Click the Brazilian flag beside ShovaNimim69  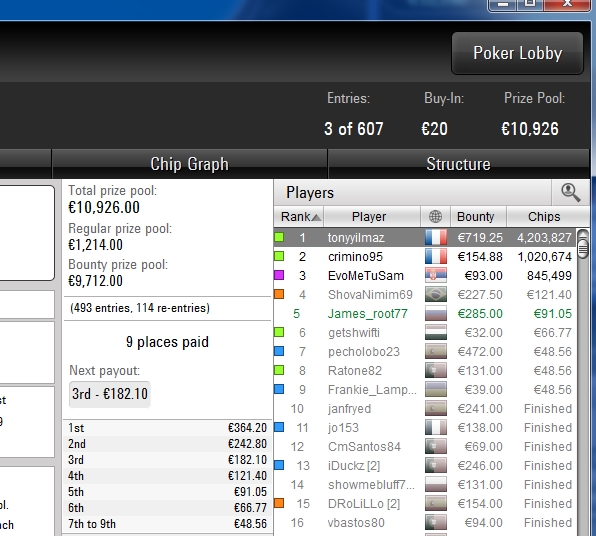tap(436, 295)
